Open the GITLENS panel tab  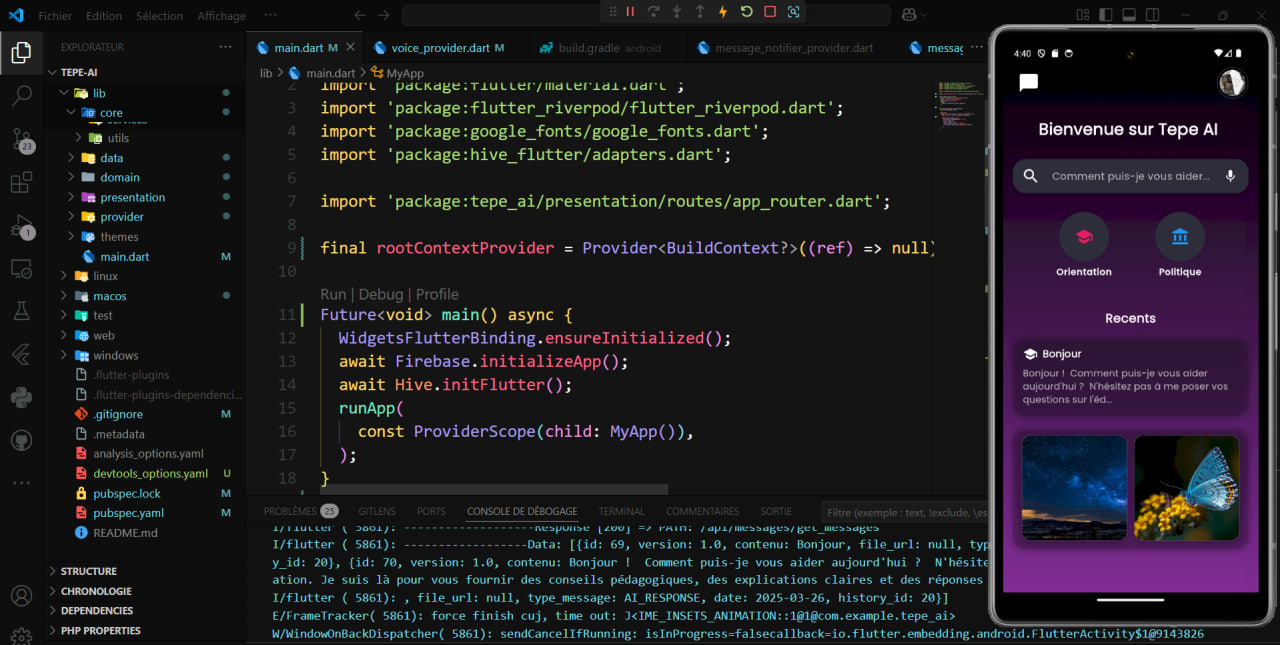[377, 511]
